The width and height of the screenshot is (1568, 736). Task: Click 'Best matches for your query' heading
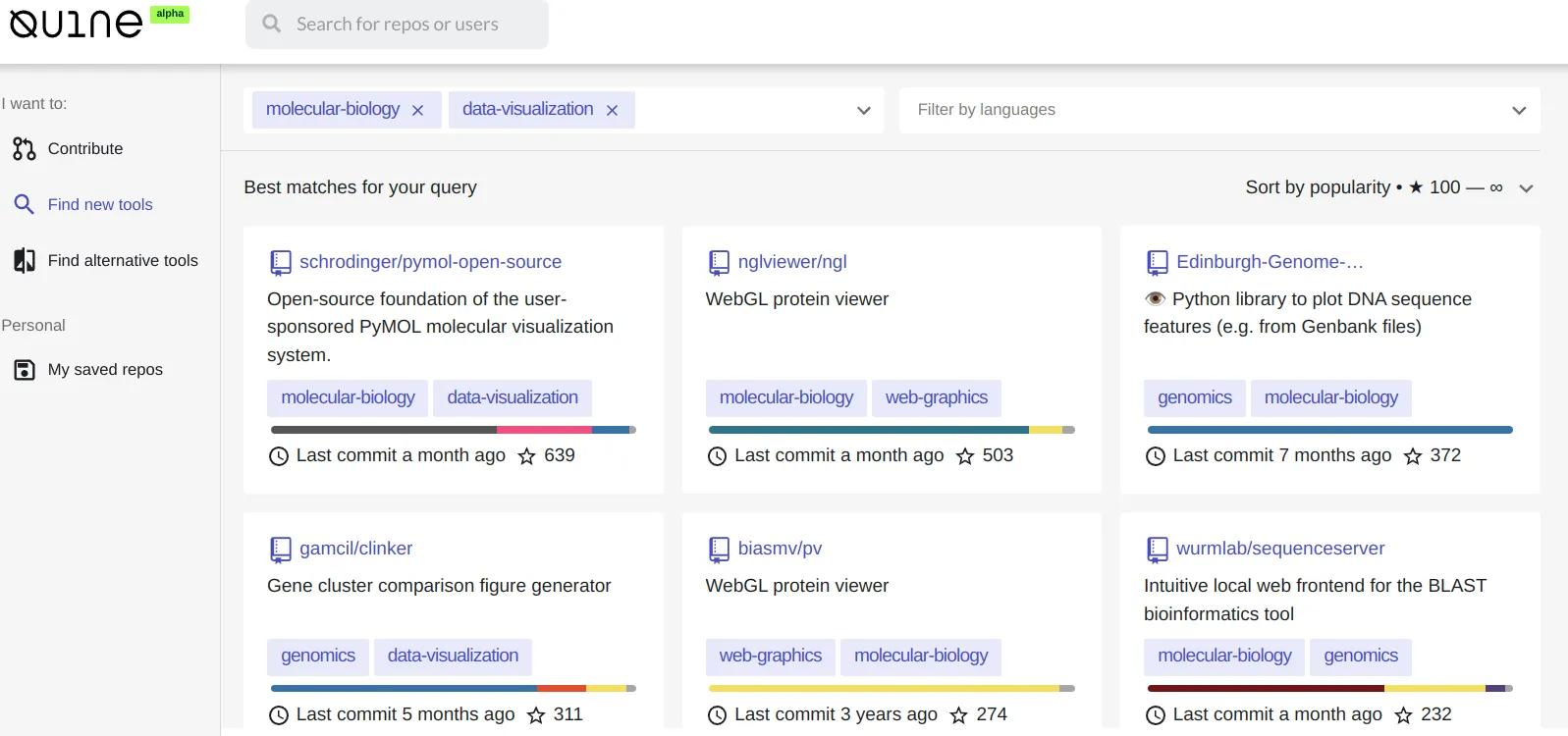click(360, 187)
